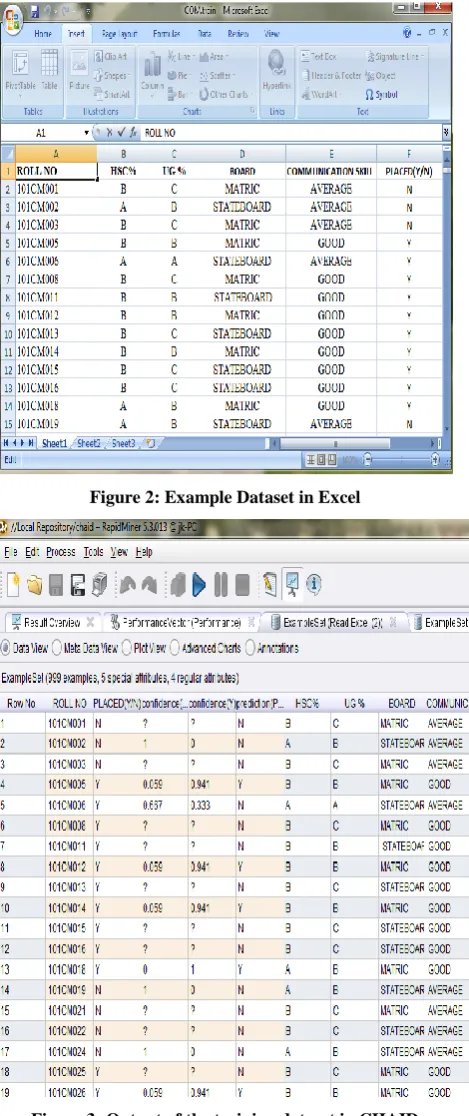Image resolution: width=469 pixels, height=1116 pixels.
Task: Open the Home tab in Excel
Action: point(43,33)
